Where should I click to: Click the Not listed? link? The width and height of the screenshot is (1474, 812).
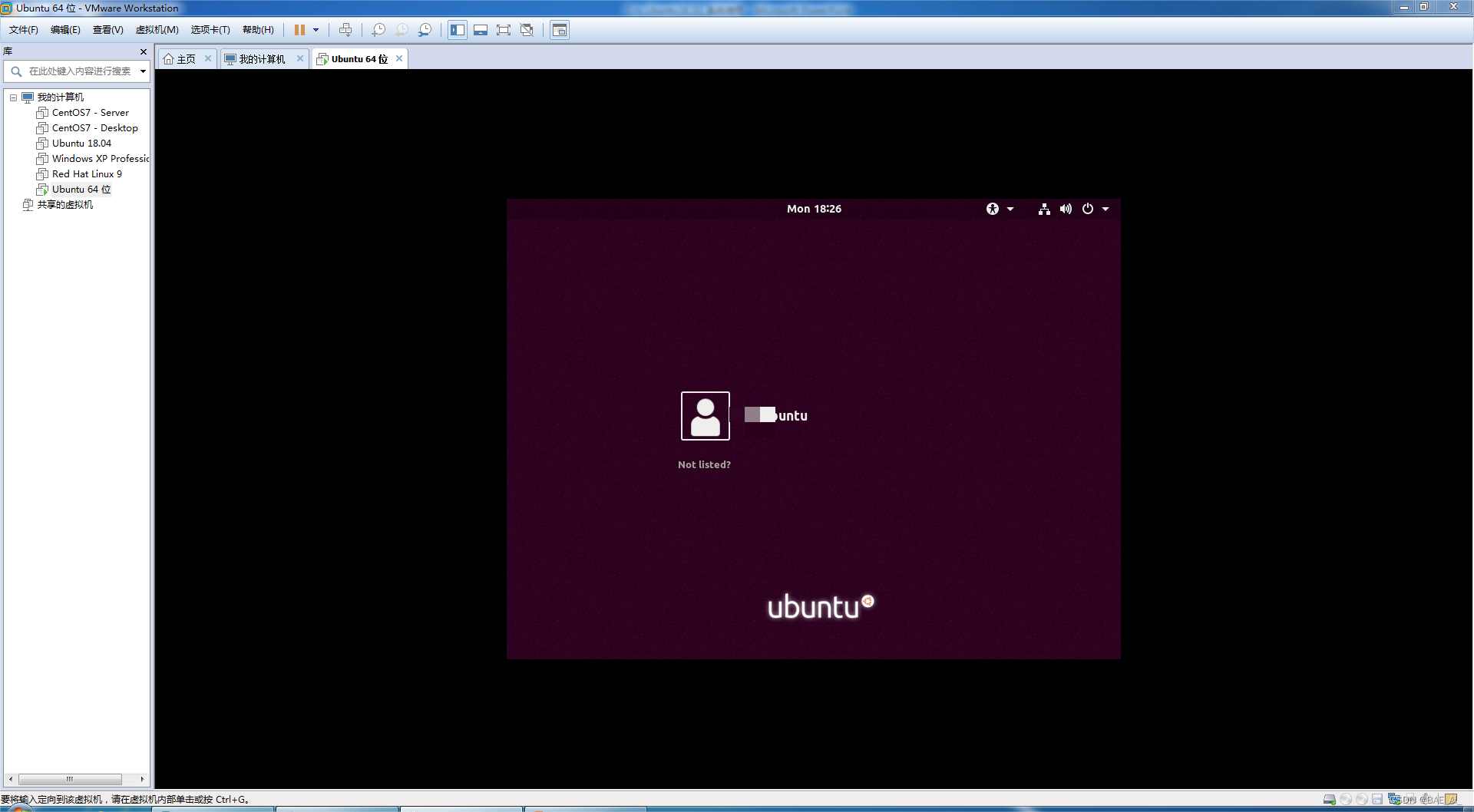click(704, 464)
